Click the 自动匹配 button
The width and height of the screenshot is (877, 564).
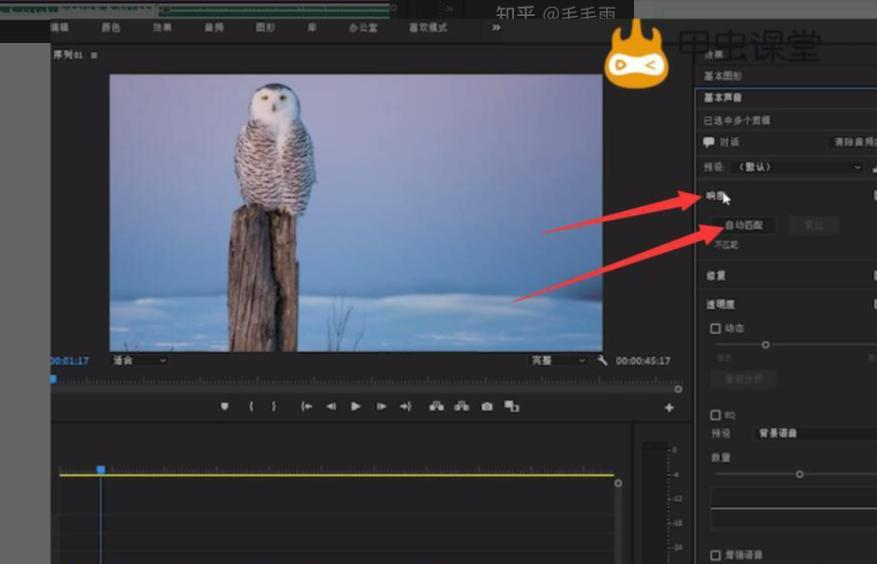743,225
